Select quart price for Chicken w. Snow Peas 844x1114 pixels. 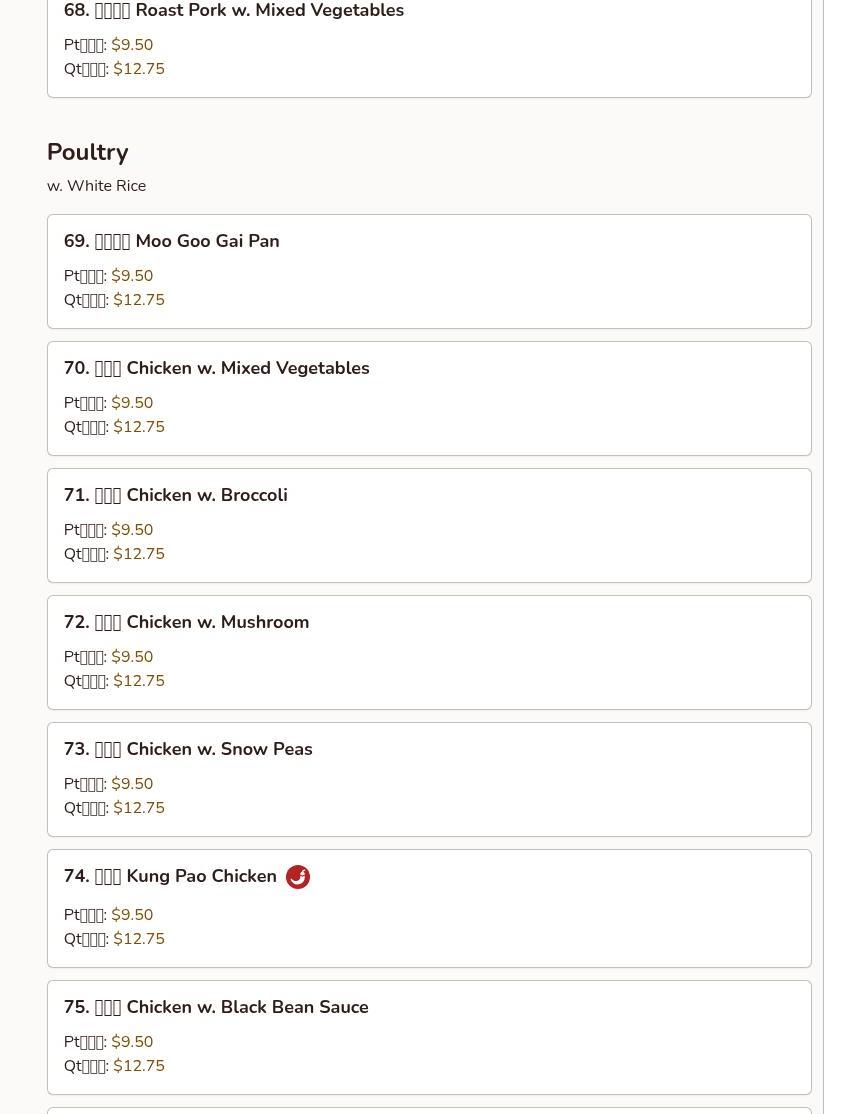[x=139, y=808]
